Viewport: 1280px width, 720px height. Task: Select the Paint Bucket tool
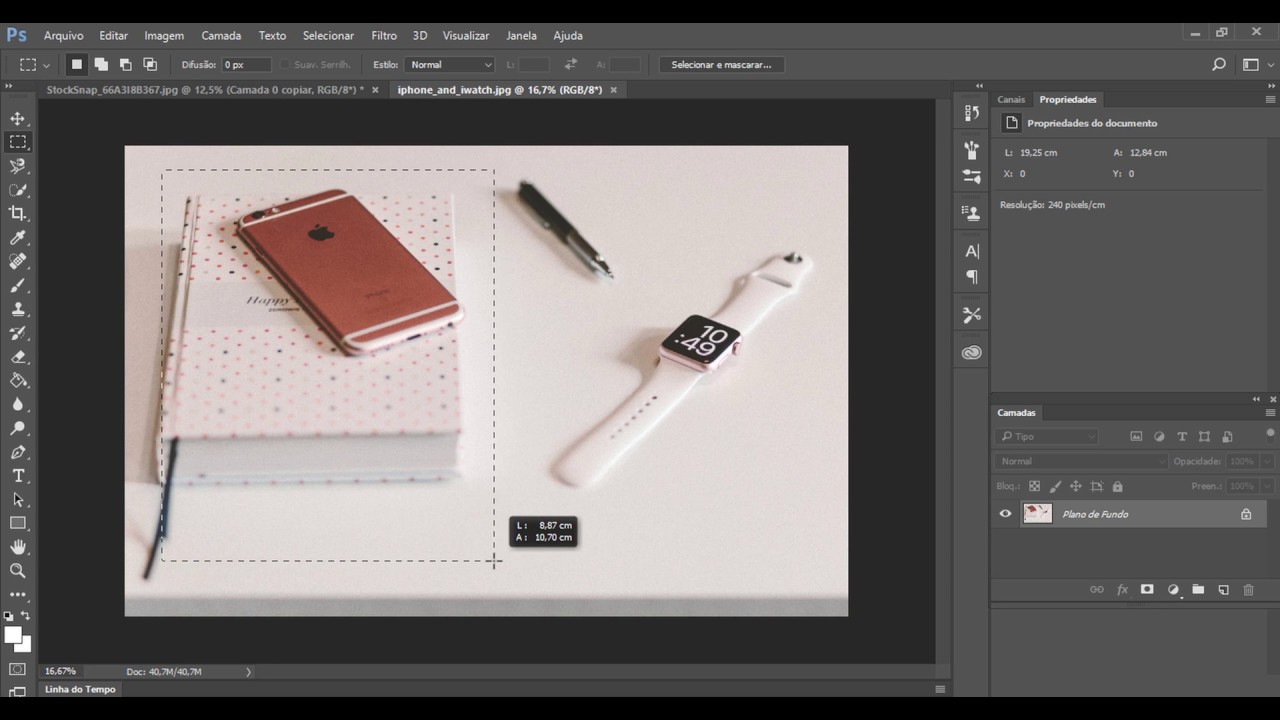[18, 380]
